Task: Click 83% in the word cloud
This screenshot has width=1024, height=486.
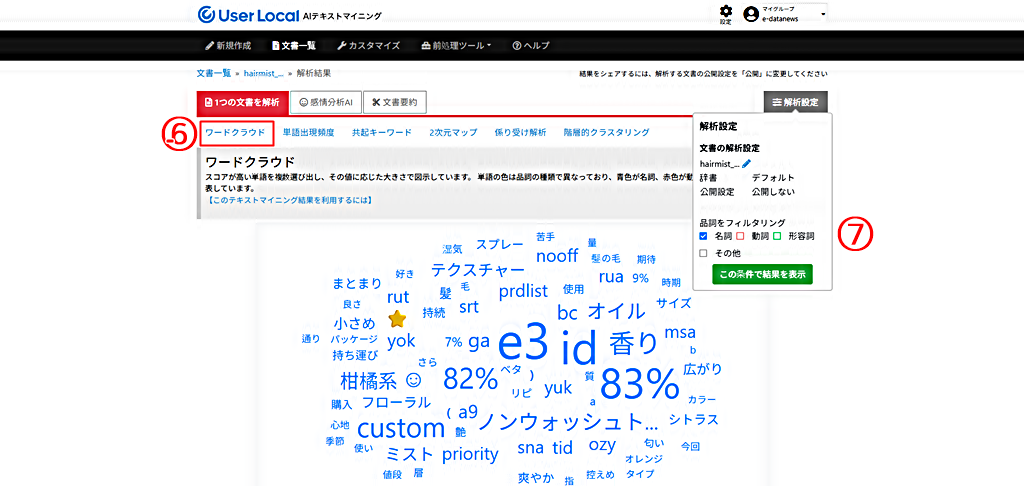Action: point(640,384)
